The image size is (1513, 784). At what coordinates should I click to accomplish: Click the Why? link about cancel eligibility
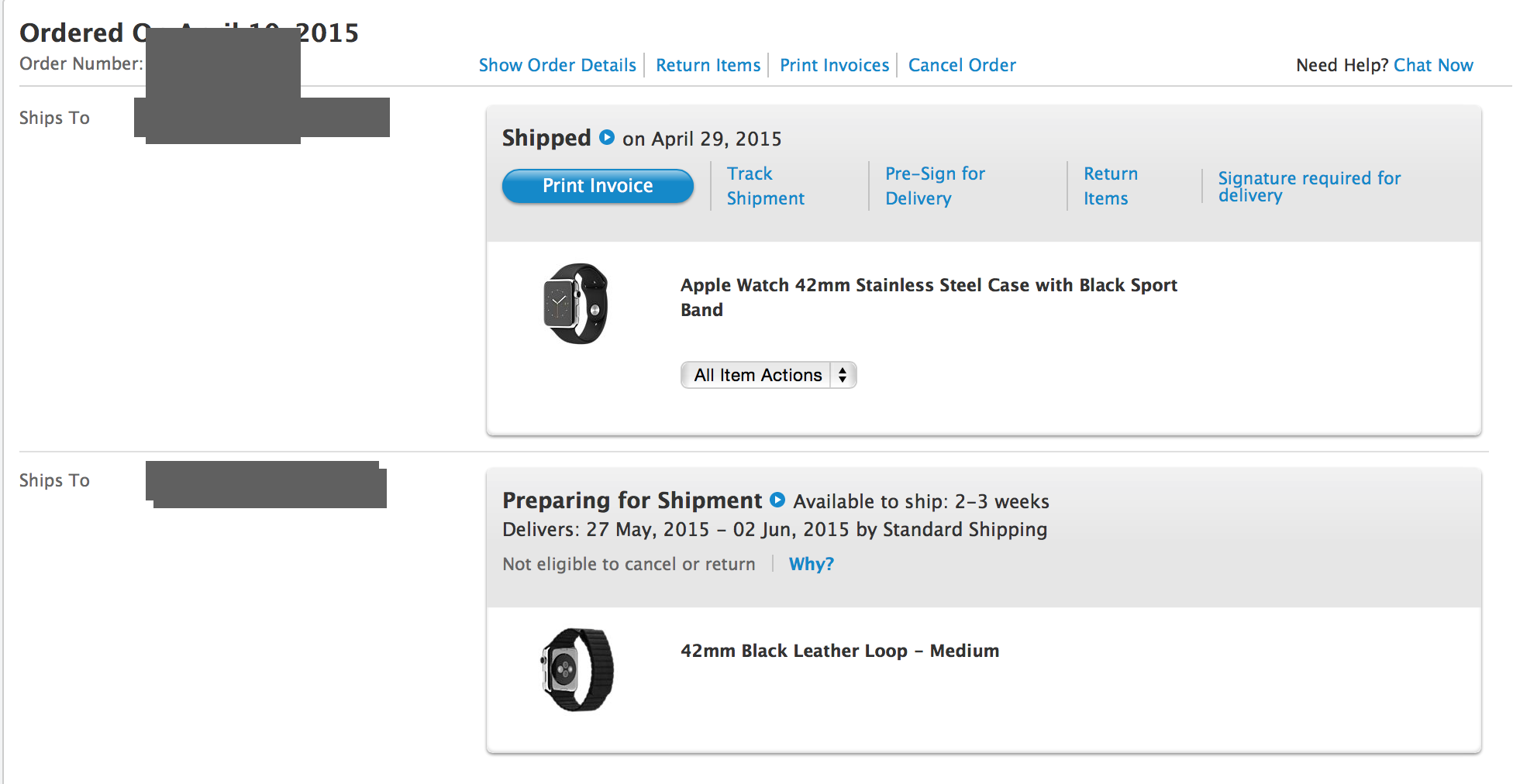811,564
